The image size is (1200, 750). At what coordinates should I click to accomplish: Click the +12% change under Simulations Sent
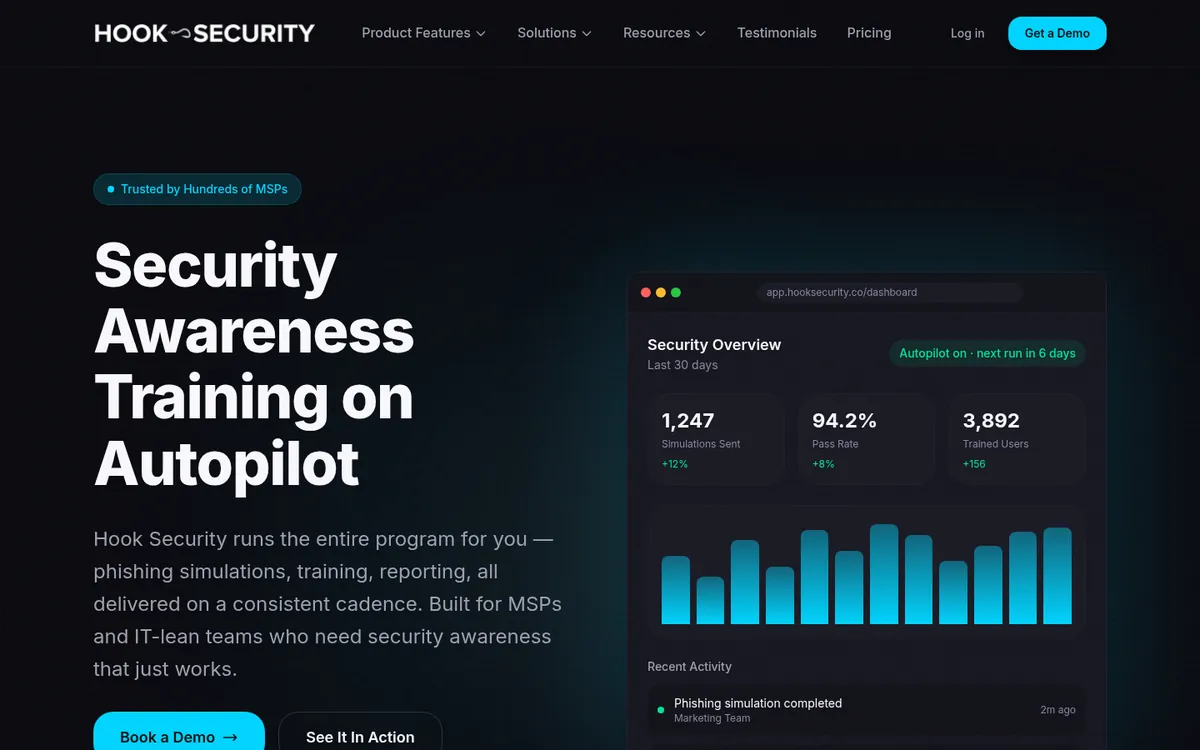click(675, 464)
